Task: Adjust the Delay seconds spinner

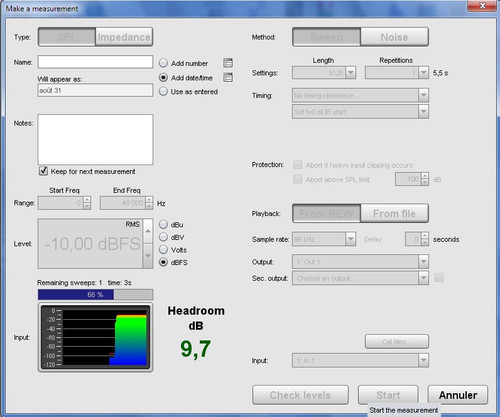Action: click(x=425, y=239)
